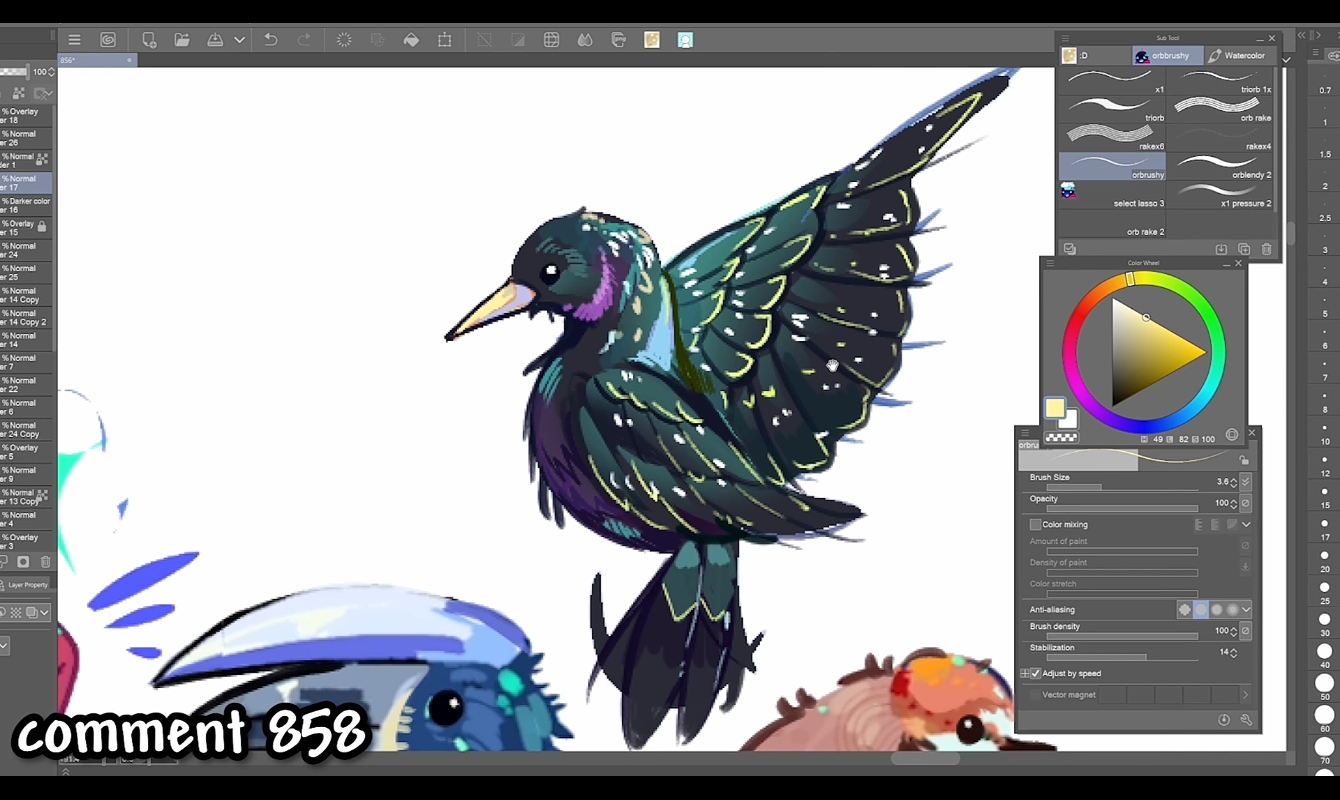The width and height of the screenshot is (1340, 800).
Task: Expand the Color mixing mode dropdown
Action: click(1246, 524)
